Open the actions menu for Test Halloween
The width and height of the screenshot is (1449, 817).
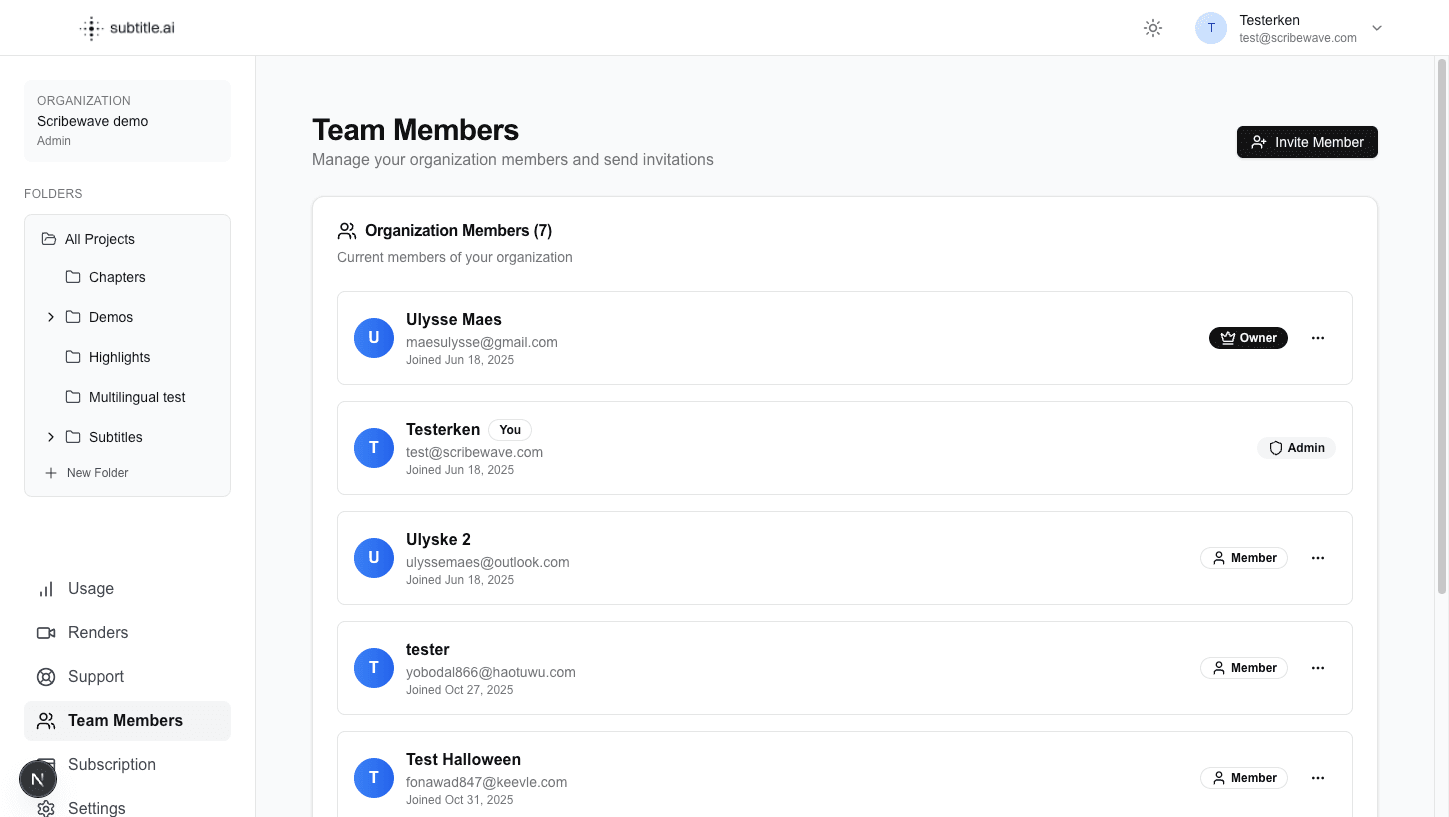click(1317, 777)
